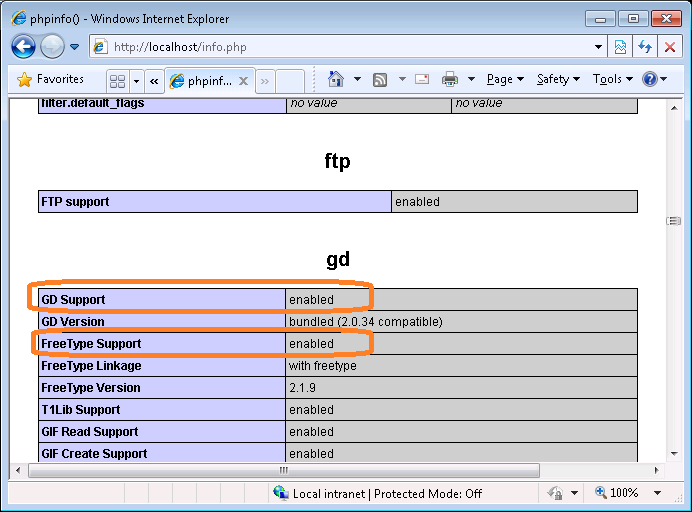Click the Print icon
692x512 pixels.
(450, 79)
